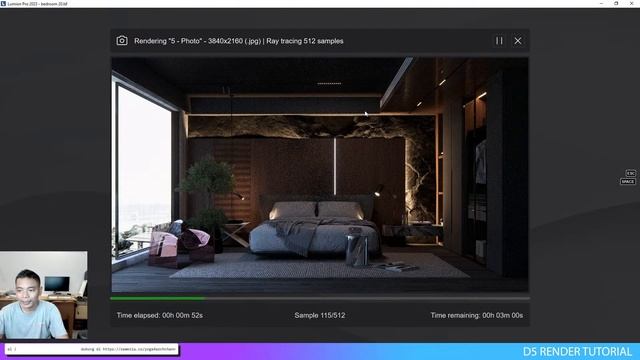The width and height of the screenshot is (640, 360).
Task: Close the Lumion application window
Action: point(631,3)
